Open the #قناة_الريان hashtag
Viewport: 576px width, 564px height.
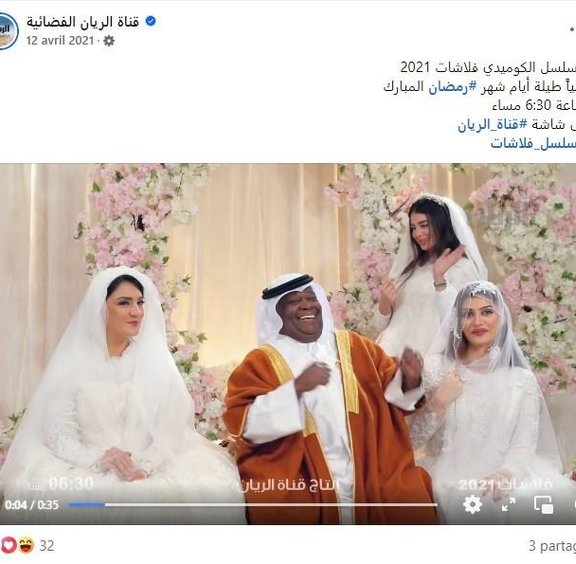(492, 125)
